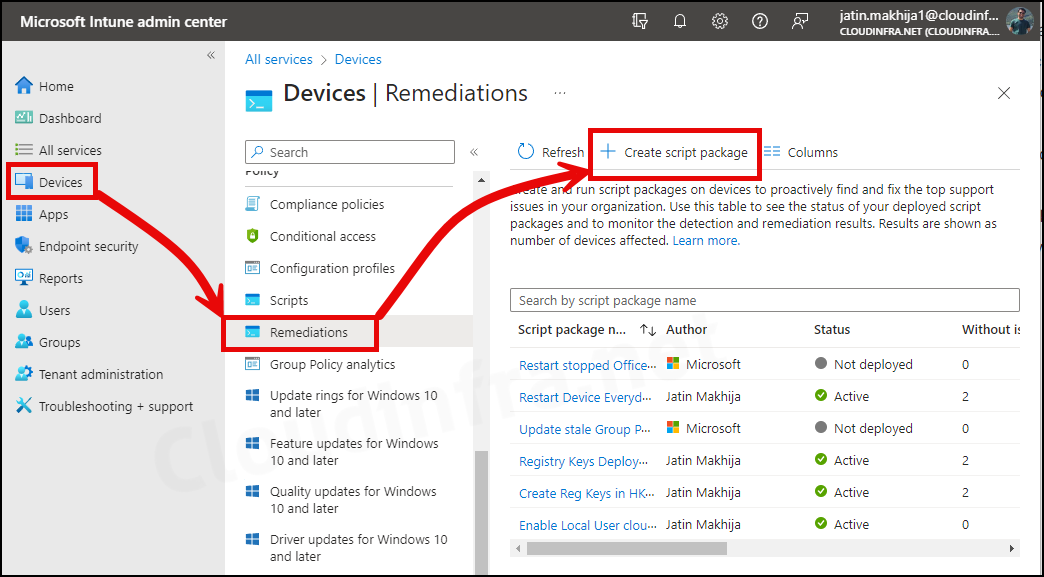
Task: Open Enable Local User script package
Action: 588,524
